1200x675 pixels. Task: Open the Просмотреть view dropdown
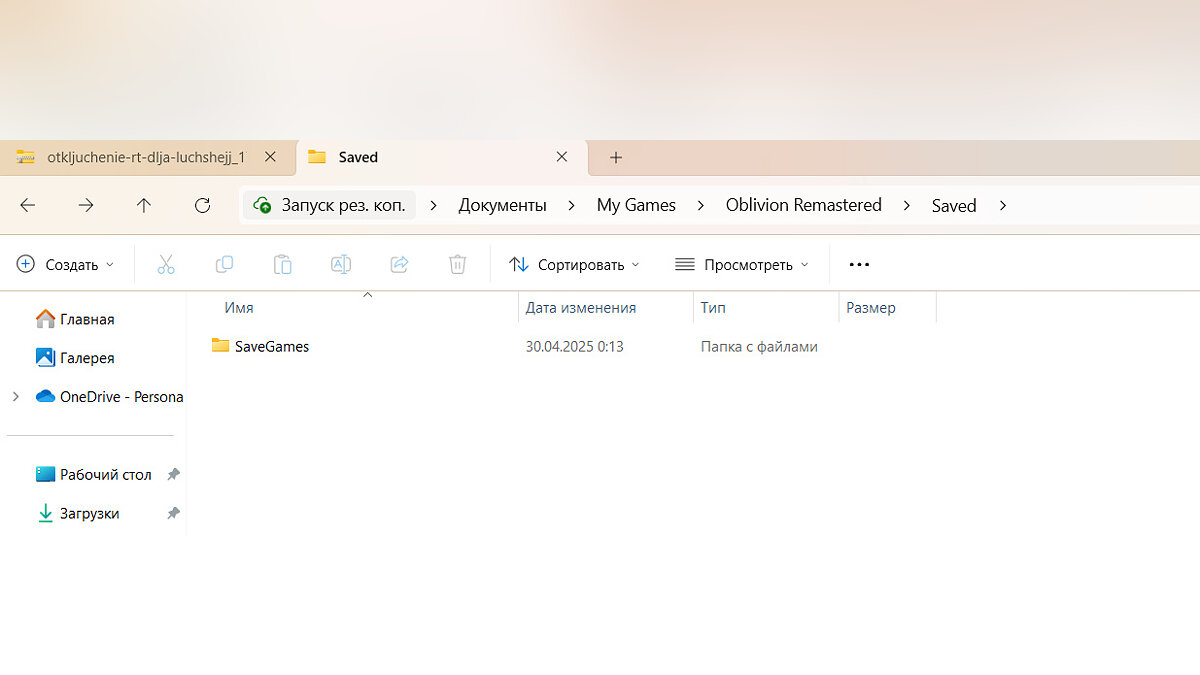coord(741,264)
